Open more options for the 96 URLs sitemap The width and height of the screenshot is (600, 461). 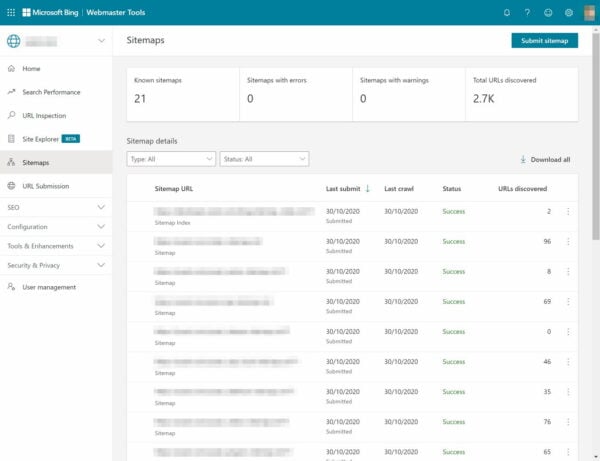pos(568,242)
